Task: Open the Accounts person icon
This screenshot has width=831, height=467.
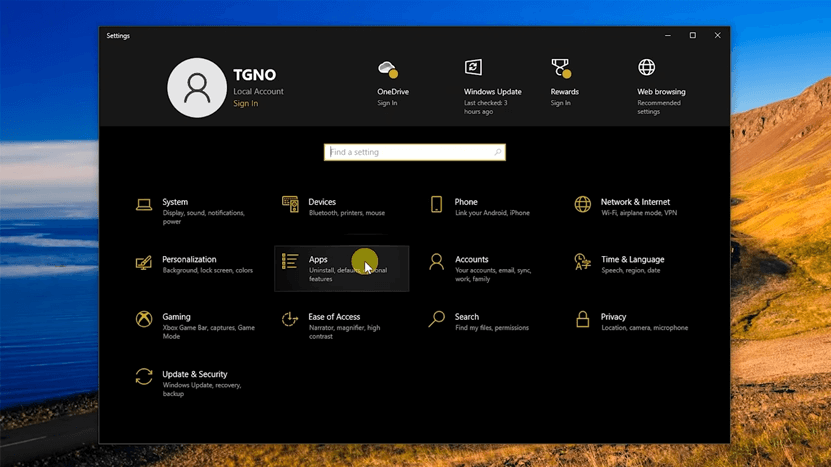Action: (x=436, y=262)
